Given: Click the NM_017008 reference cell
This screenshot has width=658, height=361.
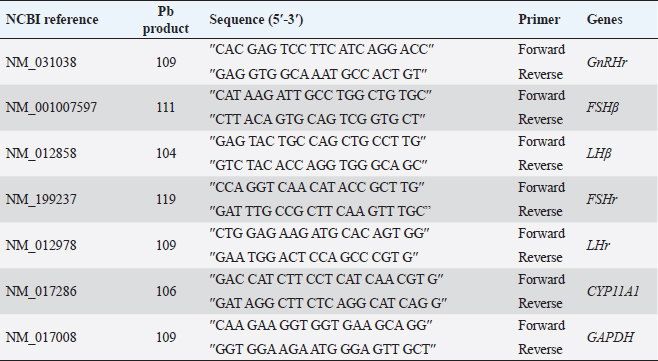Looking at the screenshot, I should 41,337.
